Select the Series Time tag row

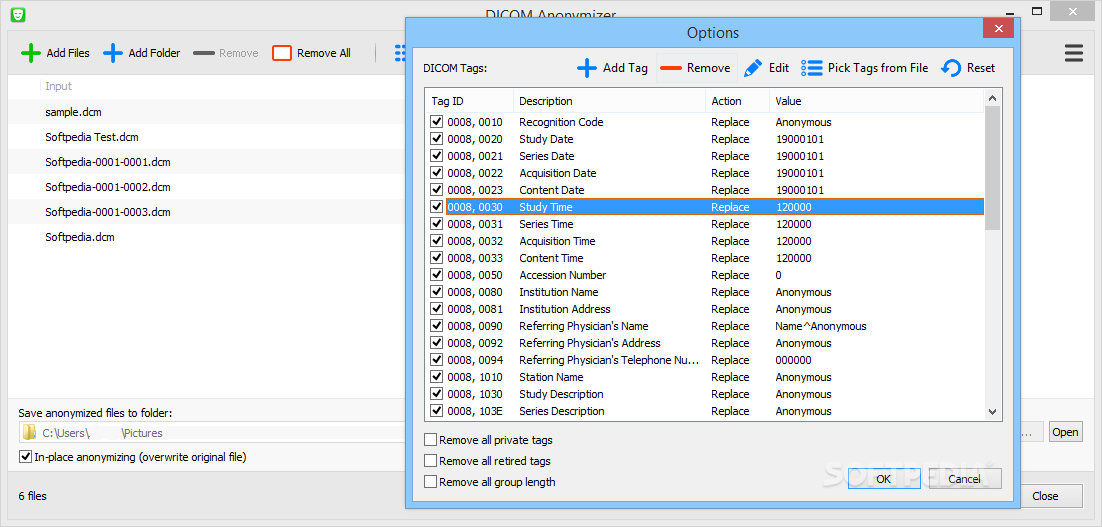705,224
